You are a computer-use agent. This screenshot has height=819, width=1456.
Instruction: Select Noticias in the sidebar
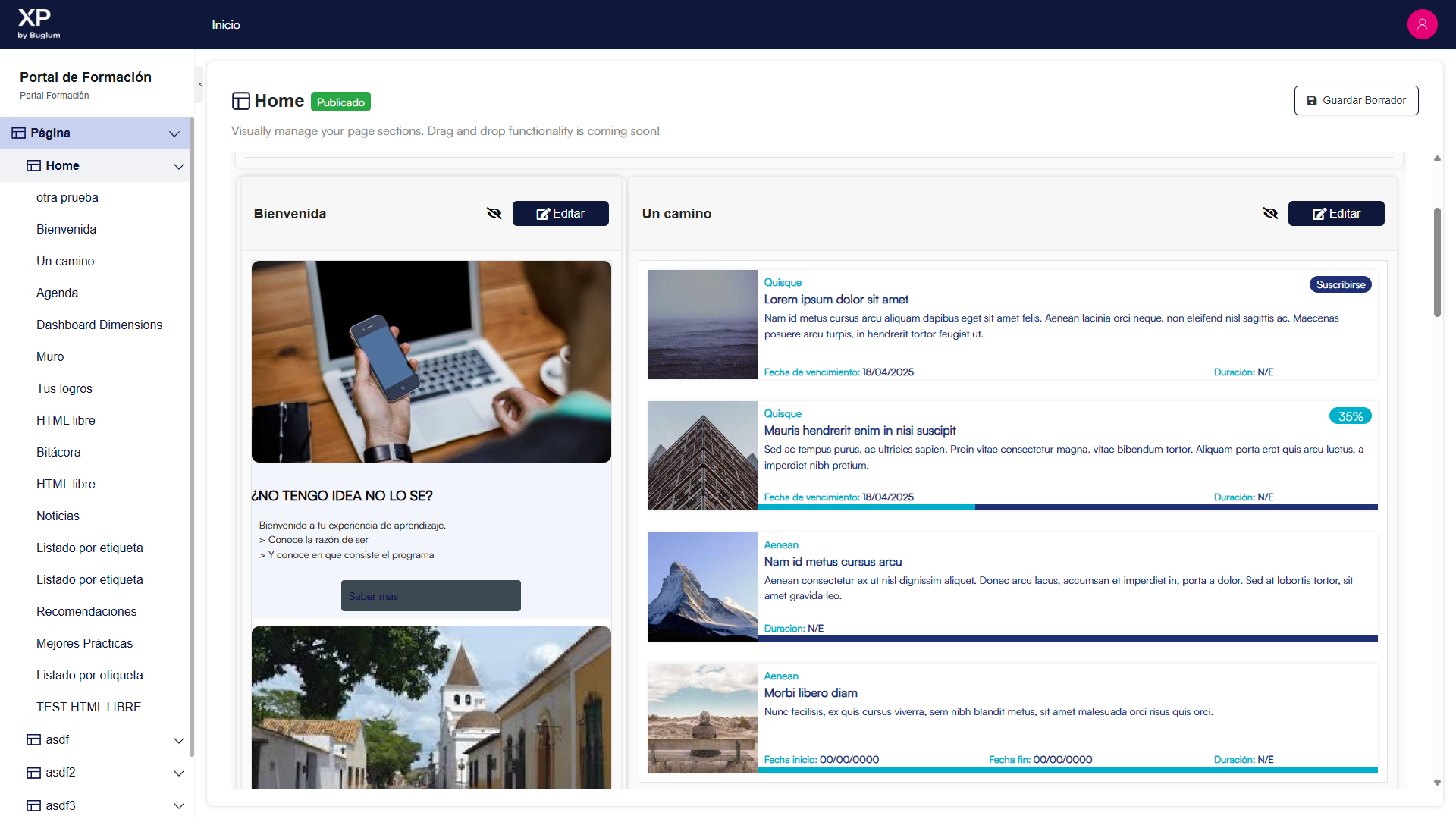58,516
